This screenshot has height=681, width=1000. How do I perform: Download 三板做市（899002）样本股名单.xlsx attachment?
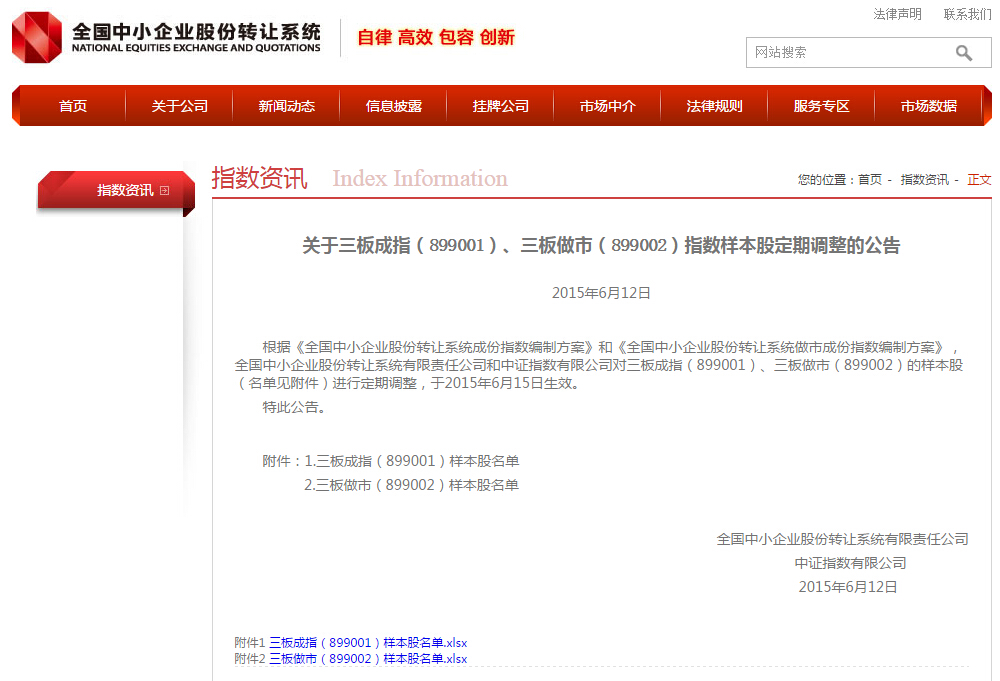368,659
